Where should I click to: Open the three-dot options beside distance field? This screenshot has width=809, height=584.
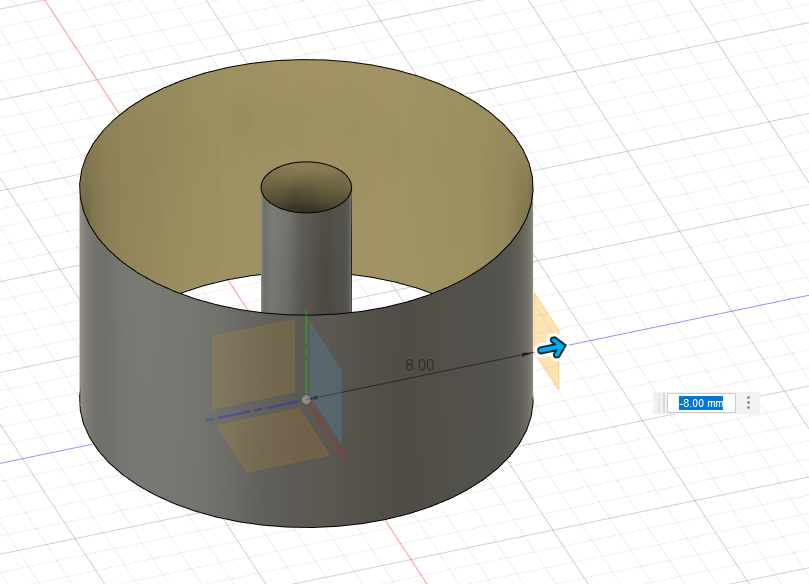748,403
